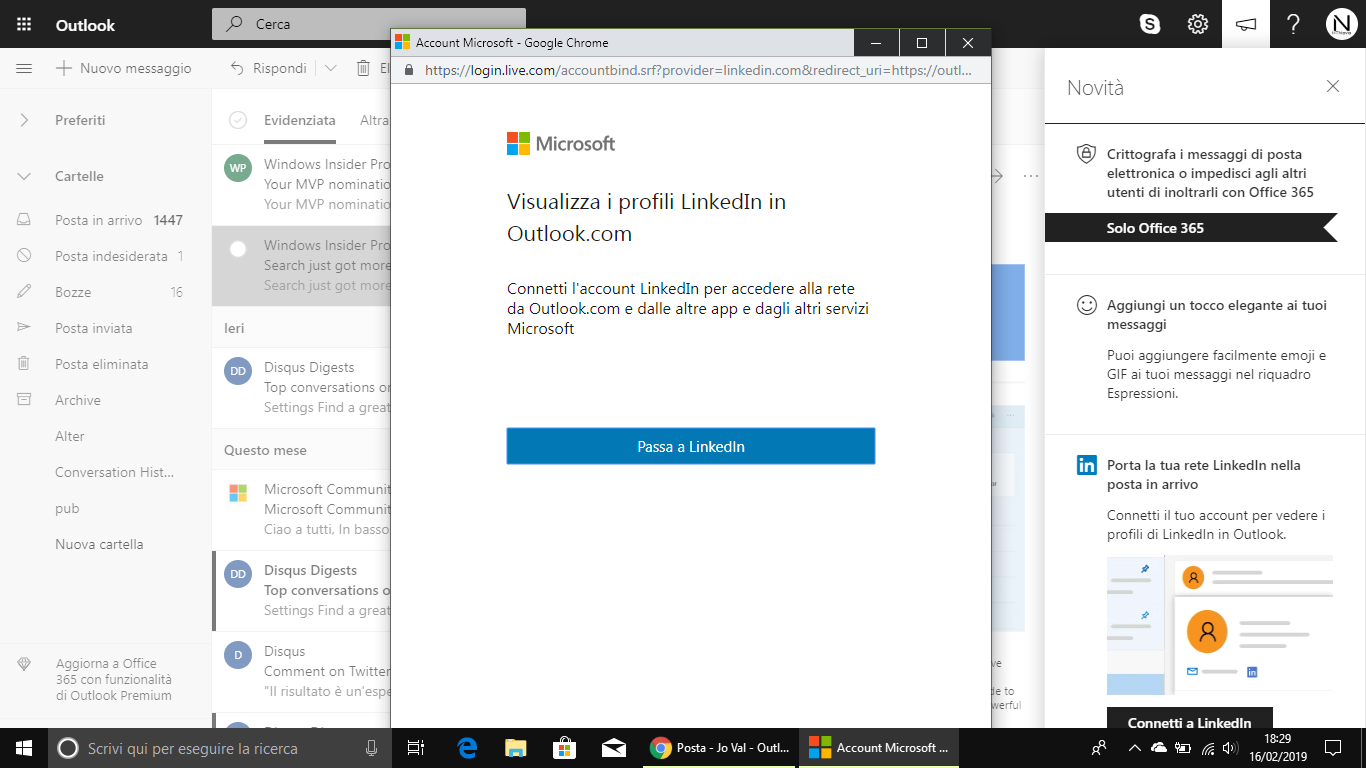The height and width of the screenshot is (768, 1366).
Task: Click the Wi-Fi network tray icon
Action: 1207,748
